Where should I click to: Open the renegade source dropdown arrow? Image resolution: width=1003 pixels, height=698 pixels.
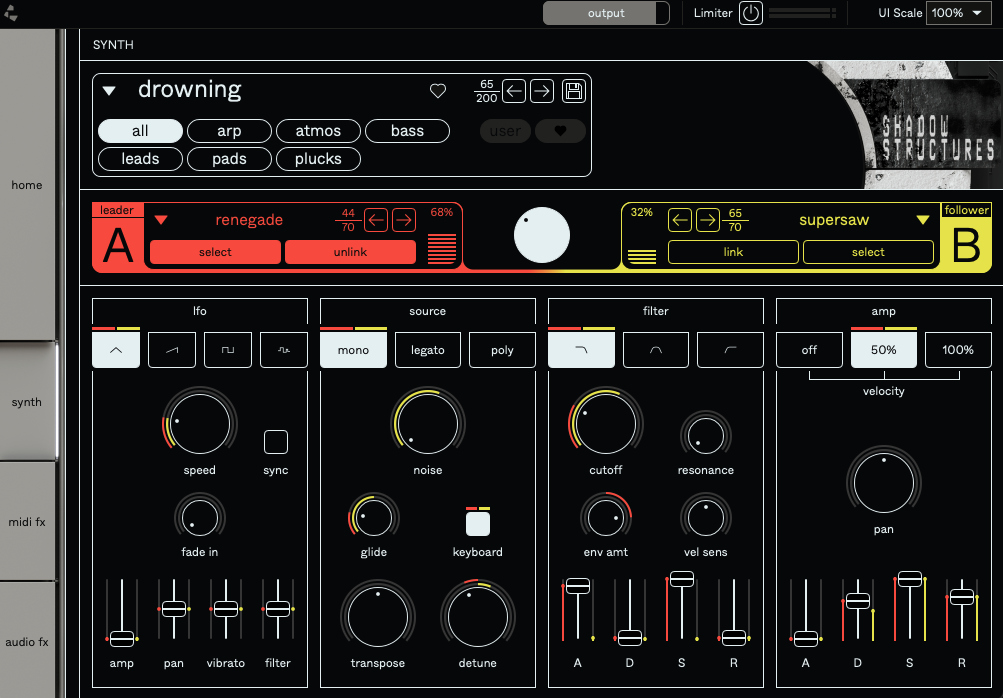[161, 220]
